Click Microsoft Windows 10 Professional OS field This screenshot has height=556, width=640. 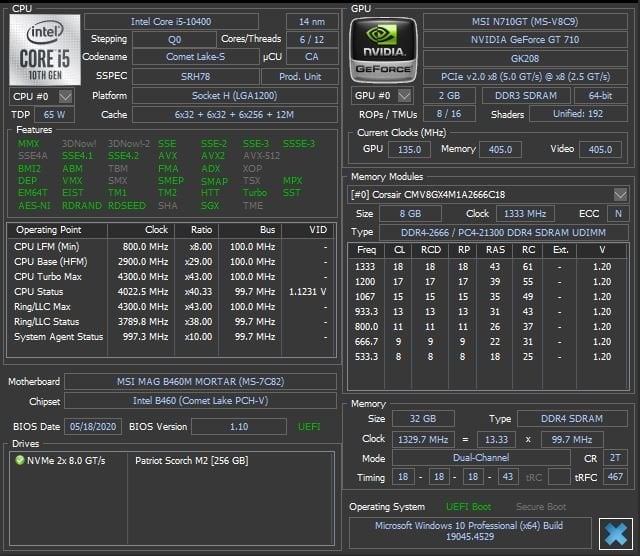click(x=469, y=531)
